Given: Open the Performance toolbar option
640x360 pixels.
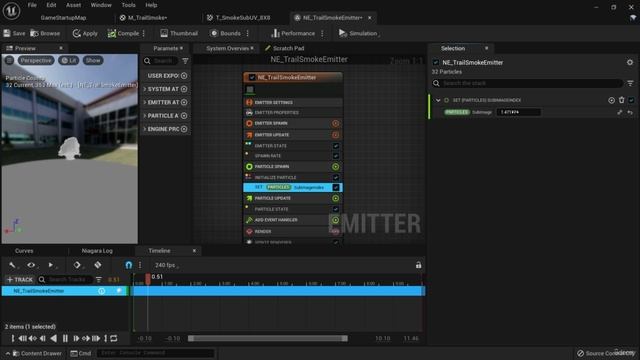Looking at the screenshot, I should click(x=293, y=33).
